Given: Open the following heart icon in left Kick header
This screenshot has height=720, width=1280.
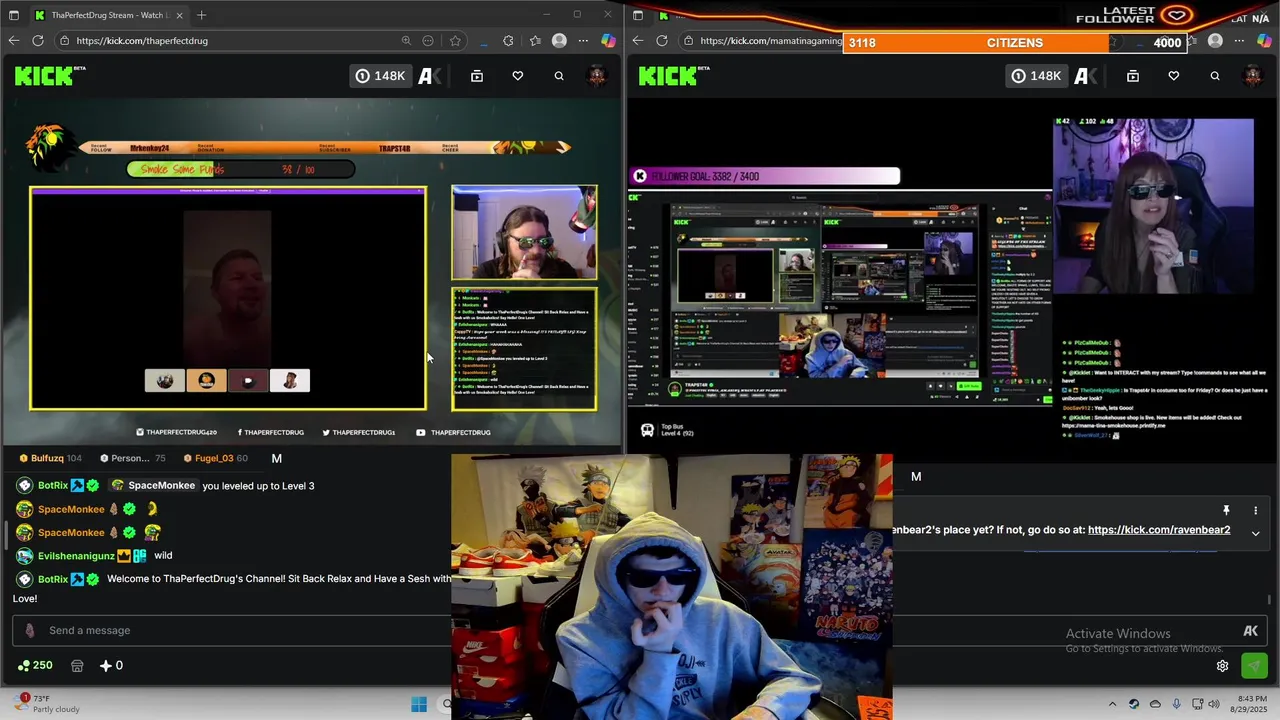Looking at the screenshot, I should click(518, 76).
